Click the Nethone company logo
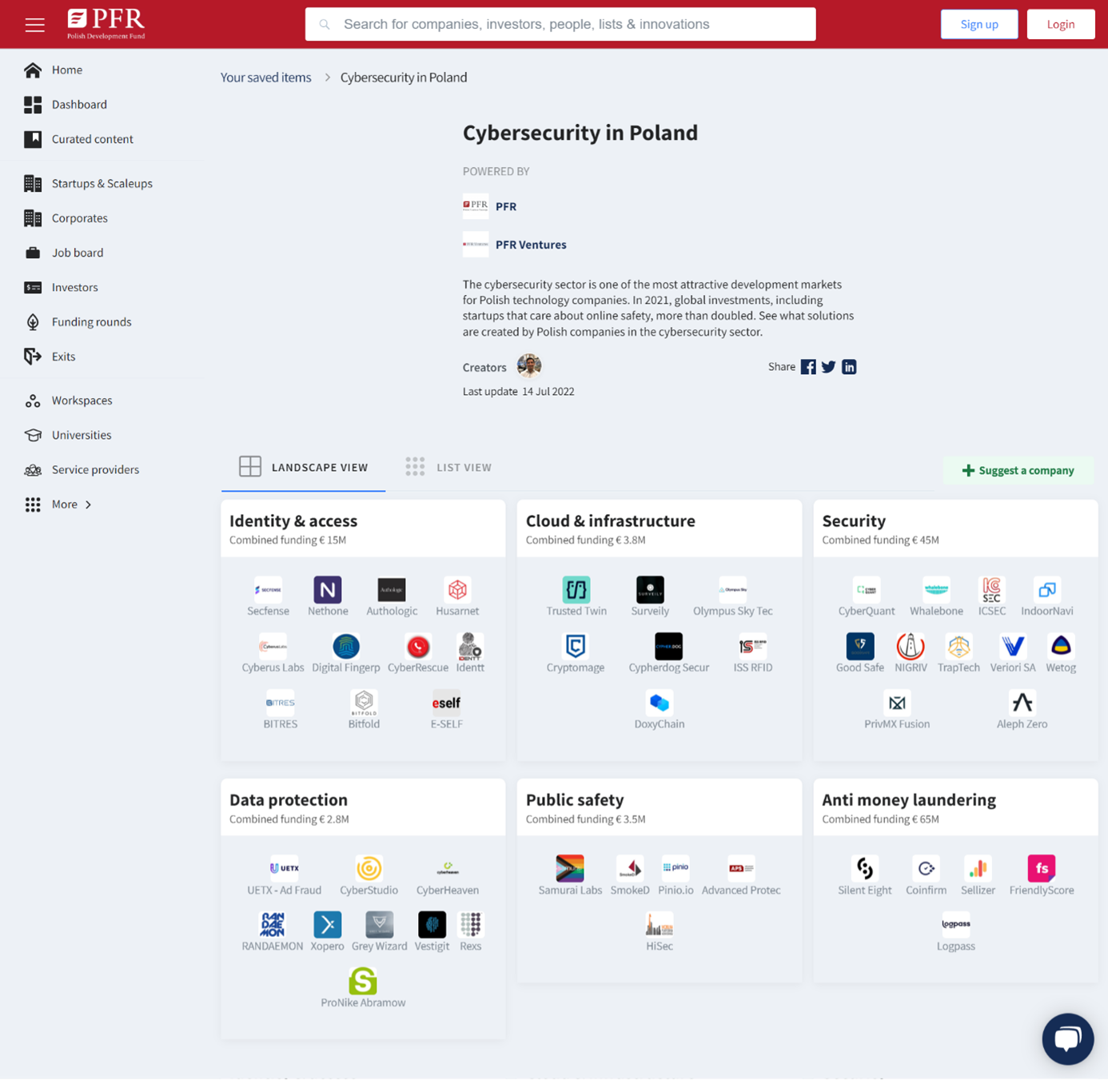The height and width of the screenshot is (1092, 1108). point(328,591)
